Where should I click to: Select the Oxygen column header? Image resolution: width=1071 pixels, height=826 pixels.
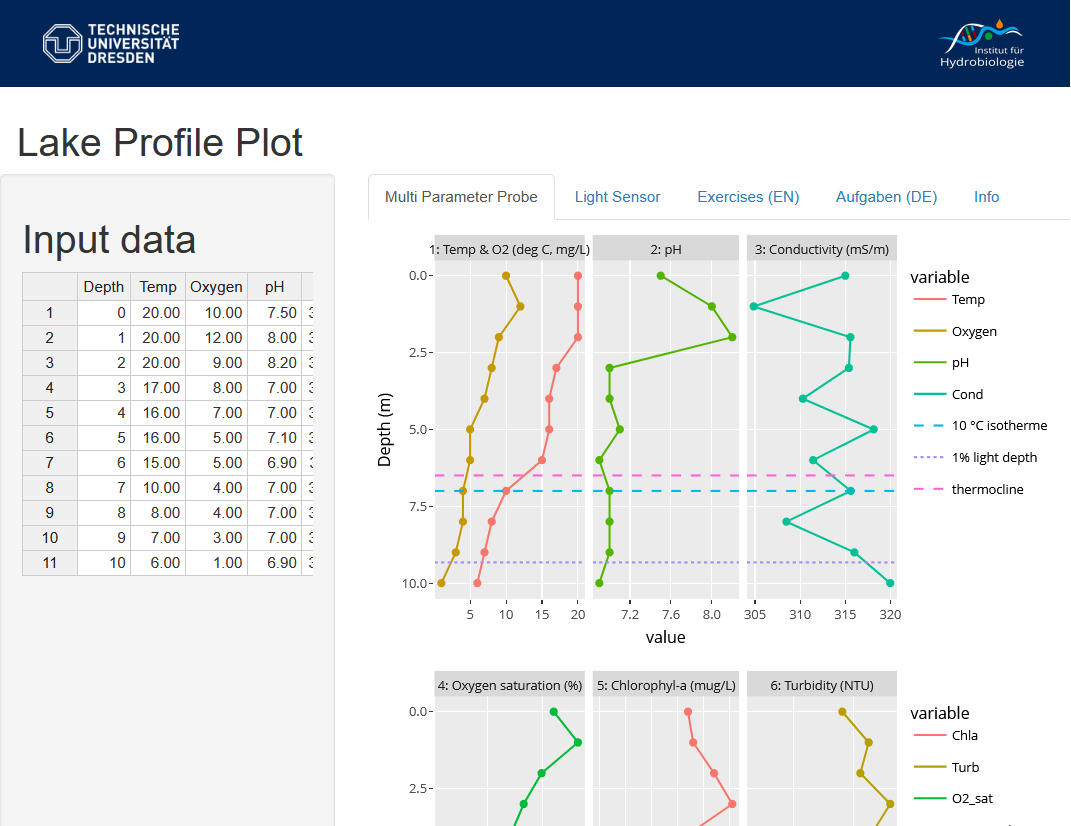[216, 287]
